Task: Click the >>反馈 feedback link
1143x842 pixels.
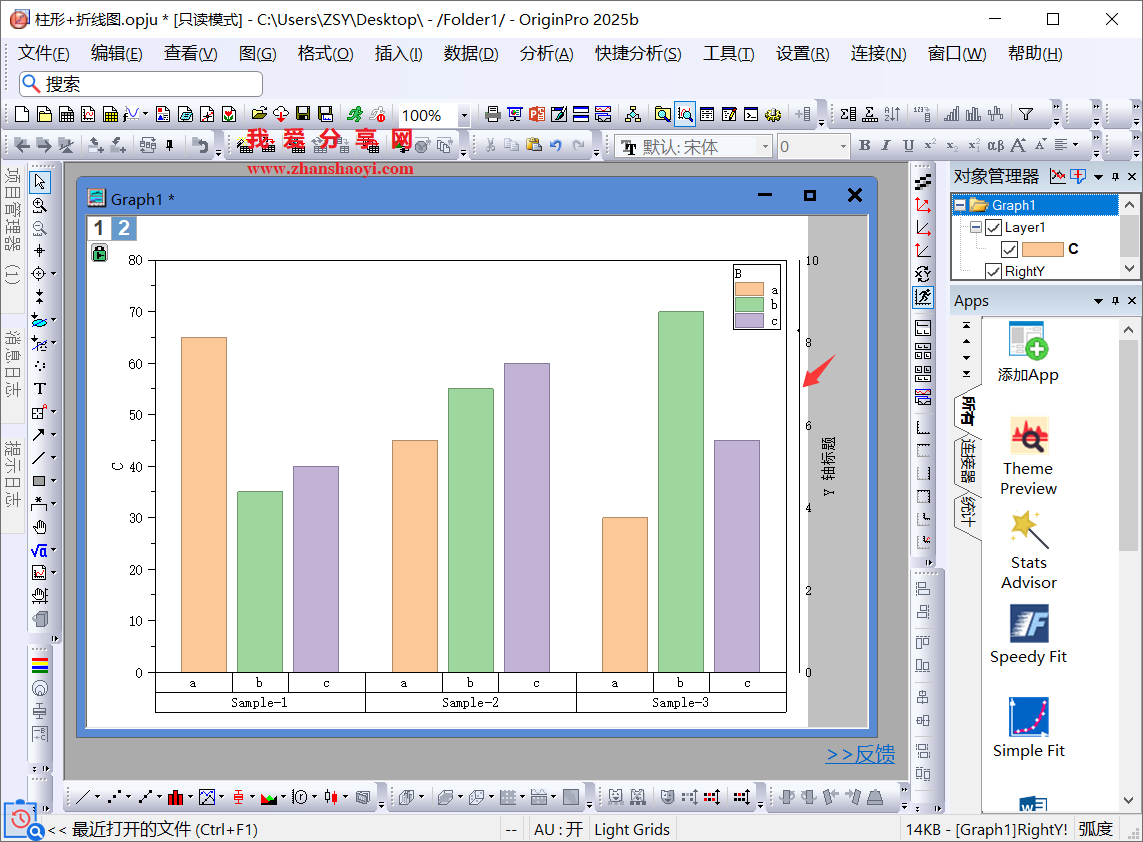Action: coord(860,755)
